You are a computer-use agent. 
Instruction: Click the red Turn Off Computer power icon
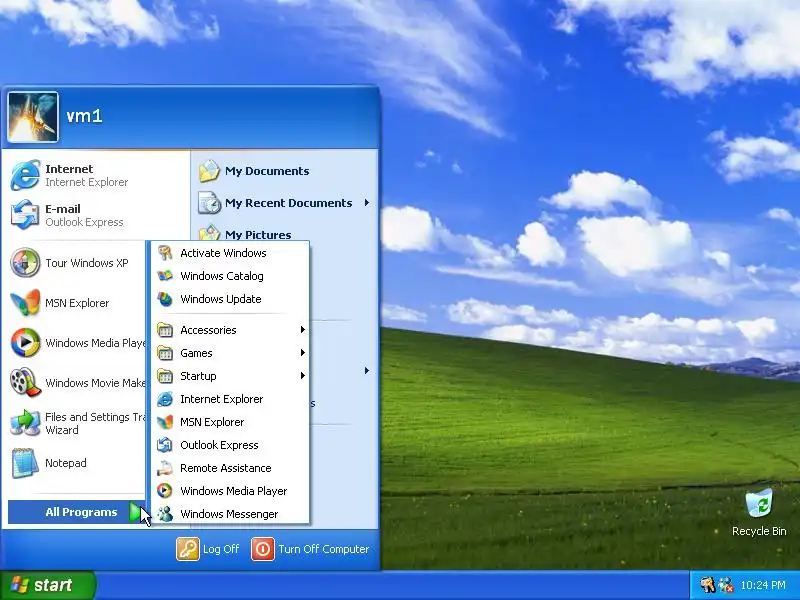click(x=263, y=549)
